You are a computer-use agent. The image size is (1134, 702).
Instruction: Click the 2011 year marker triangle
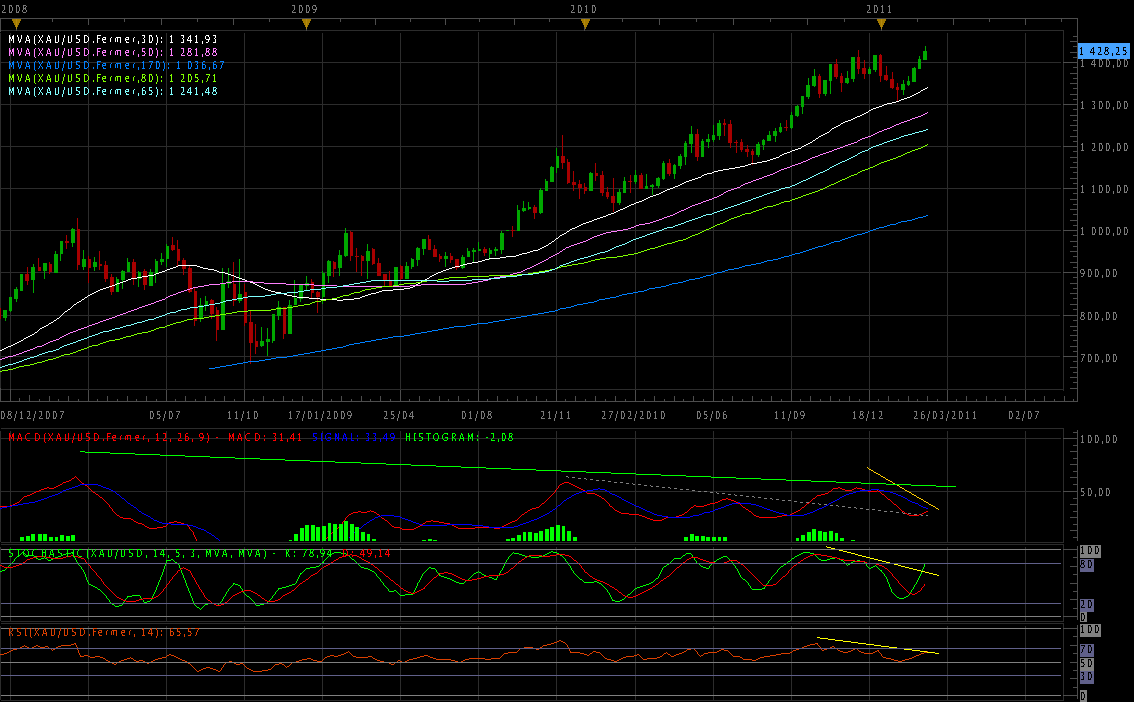[x=881, y=25]
